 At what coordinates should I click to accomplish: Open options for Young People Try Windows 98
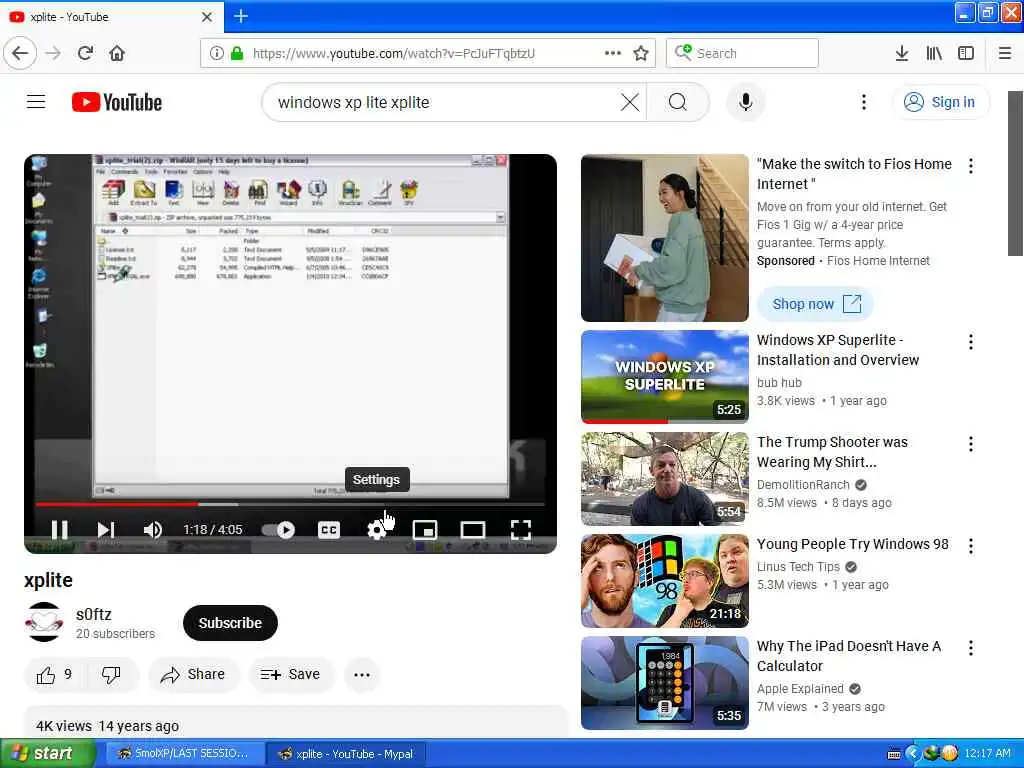coord(971,546)
